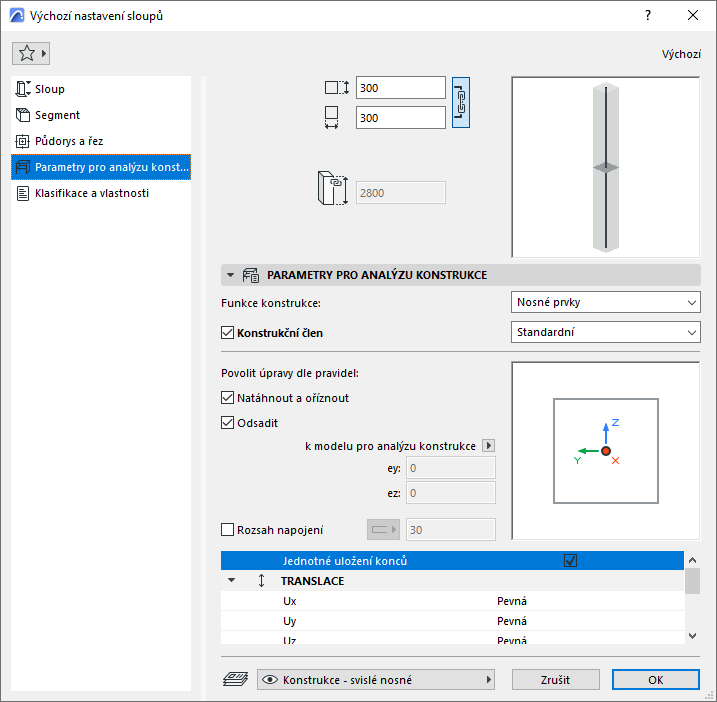This screenshot has width=717, height=702.
Task: Uncheck Natáhnout a oříznout
Action: click(x=227, y=397)
